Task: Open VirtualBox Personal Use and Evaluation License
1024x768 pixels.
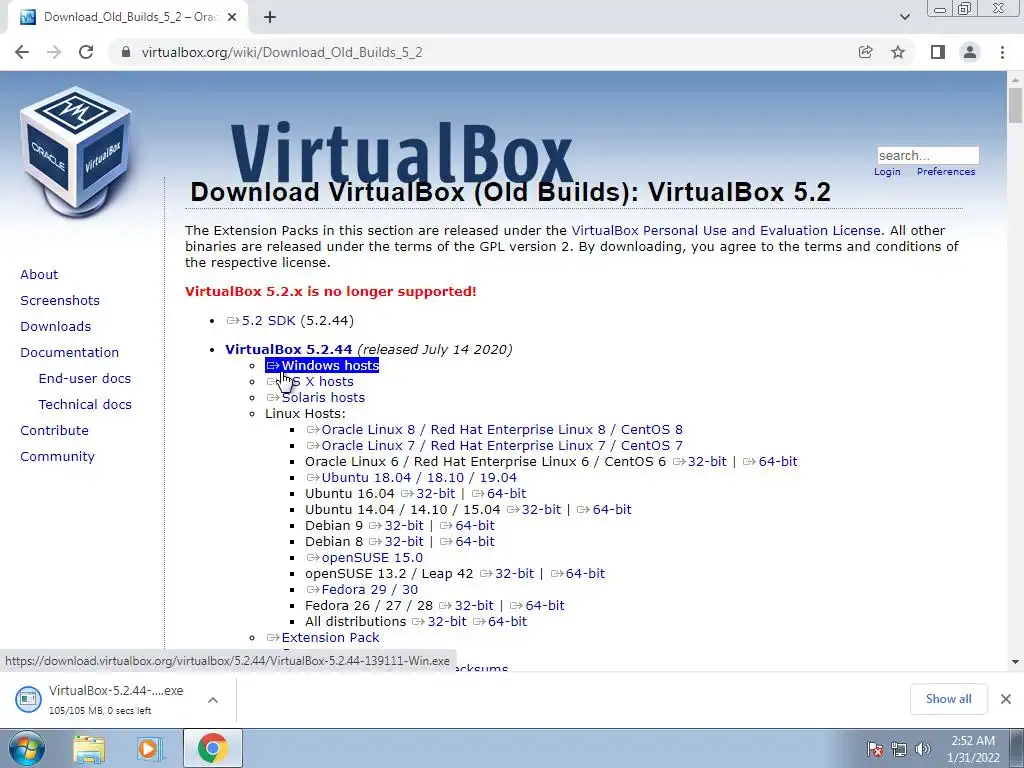Action: pos(726,231)
